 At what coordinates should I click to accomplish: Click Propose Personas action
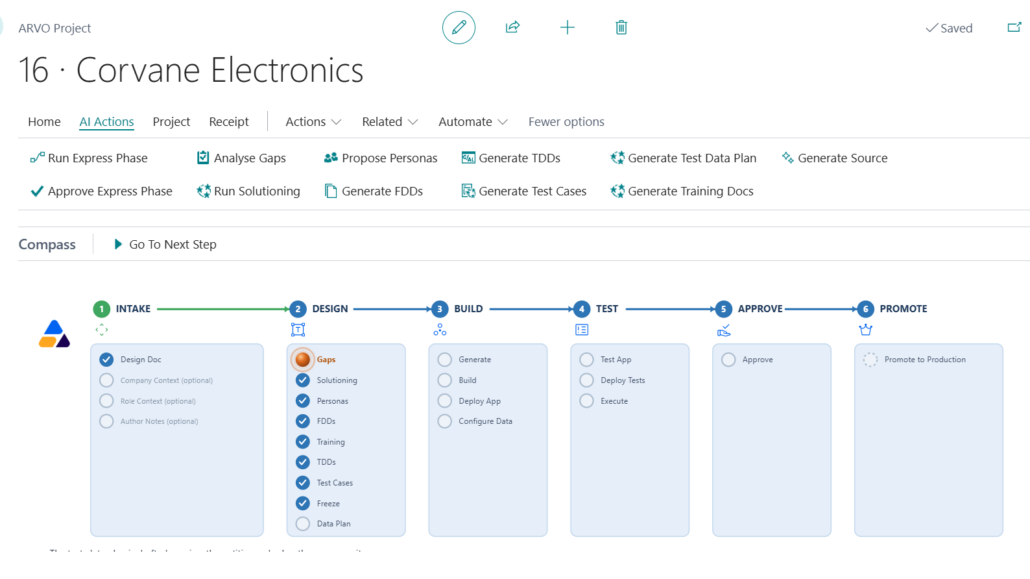[x=380, y=158]
